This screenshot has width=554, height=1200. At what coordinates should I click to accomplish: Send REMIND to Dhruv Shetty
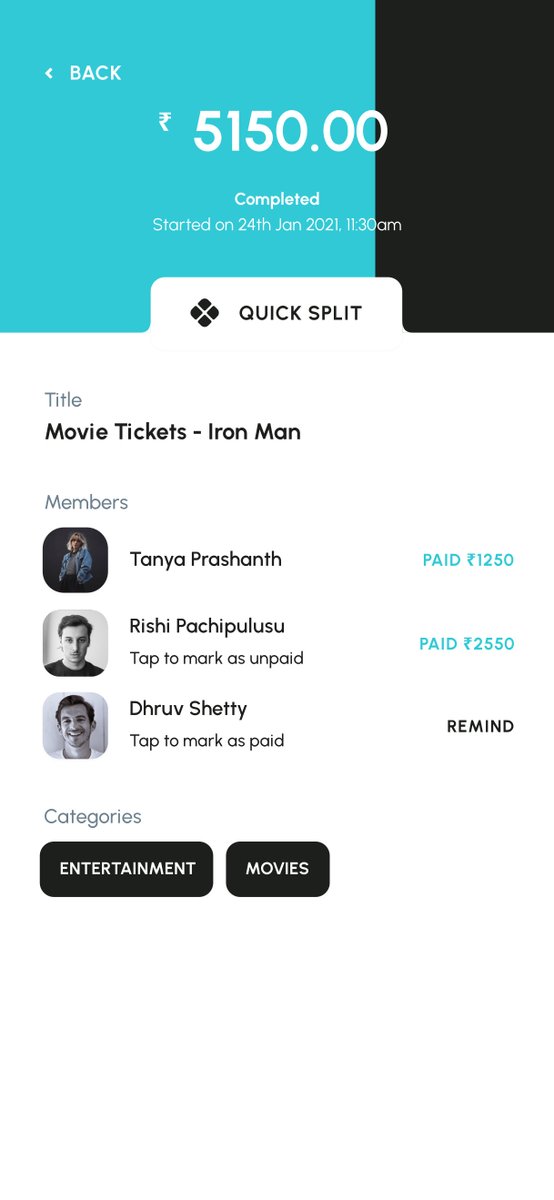[x=480, y=726]
